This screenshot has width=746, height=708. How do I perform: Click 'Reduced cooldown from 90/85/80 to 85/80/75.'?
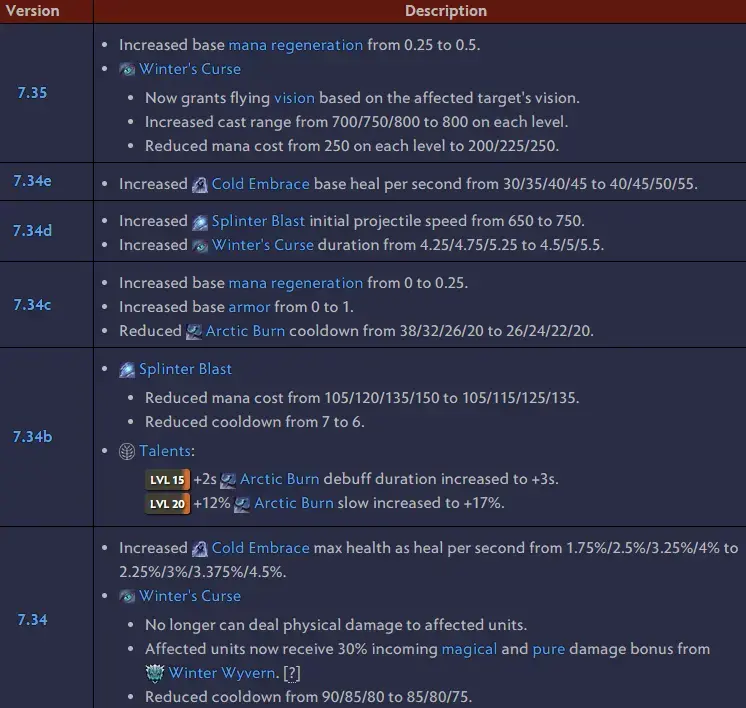308,697
